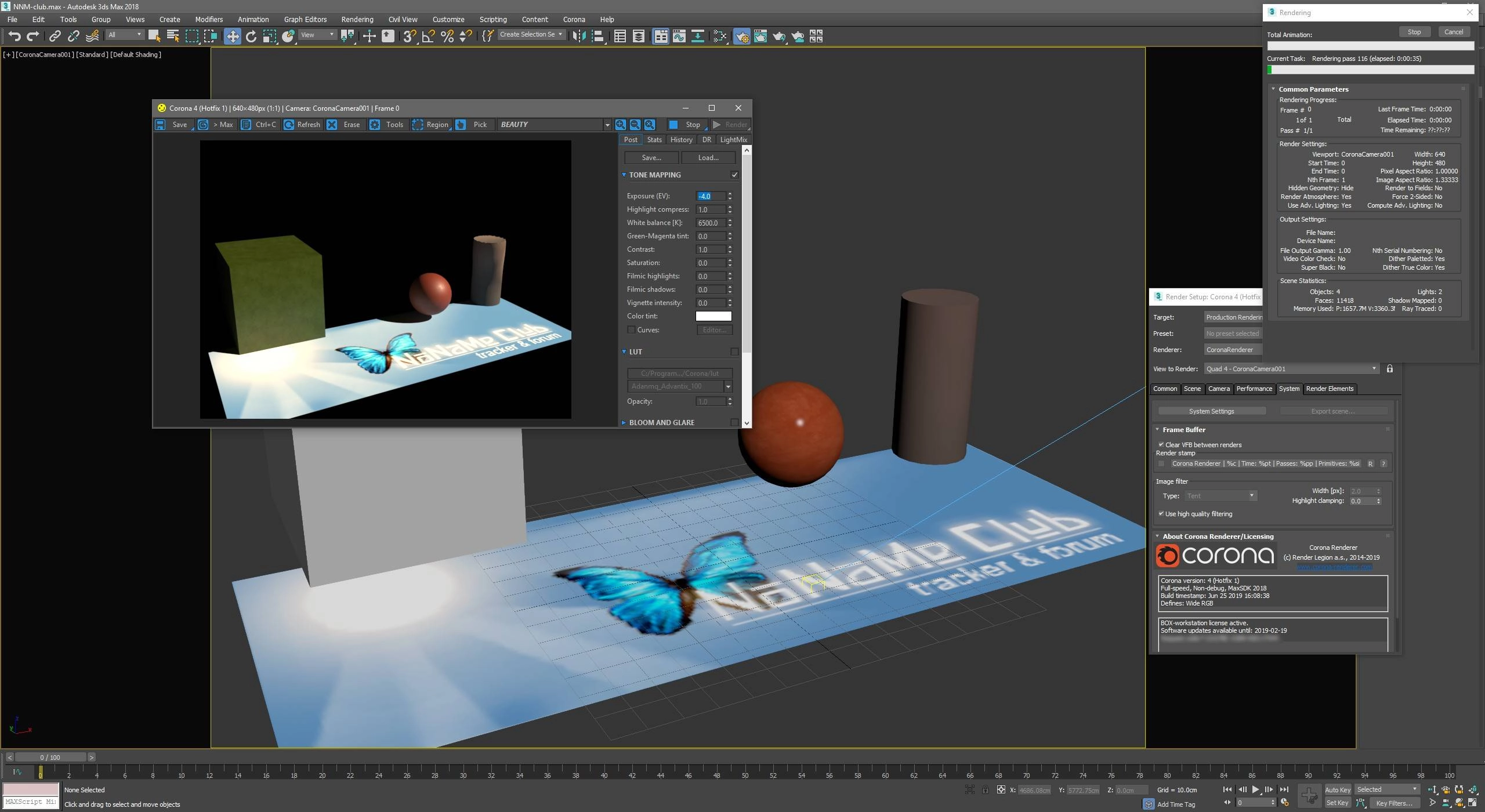Click the 0 / 100 time slider
The height and width of the screenshot is (812, 1485).
click(x=50, y=757)
